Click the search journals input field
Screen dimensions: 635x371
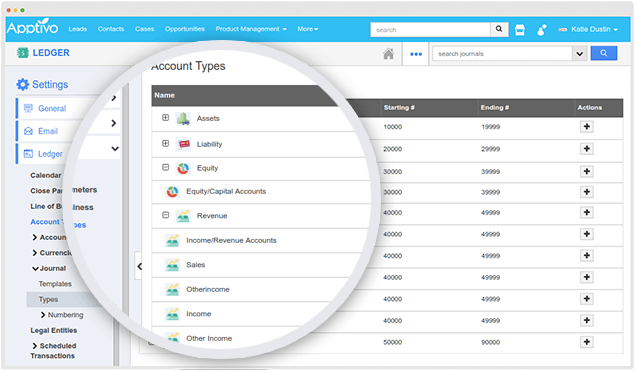pos(502,53)
